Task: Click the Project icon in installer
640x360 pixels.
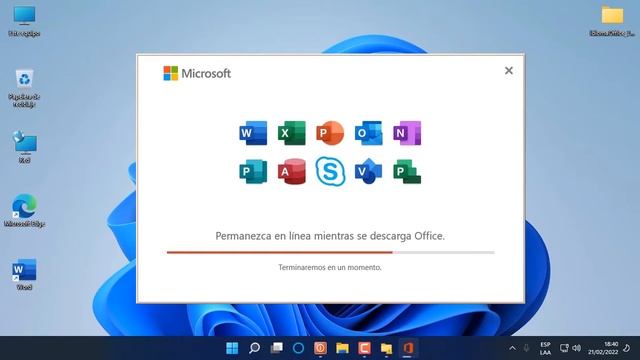Action: (407, 171)
